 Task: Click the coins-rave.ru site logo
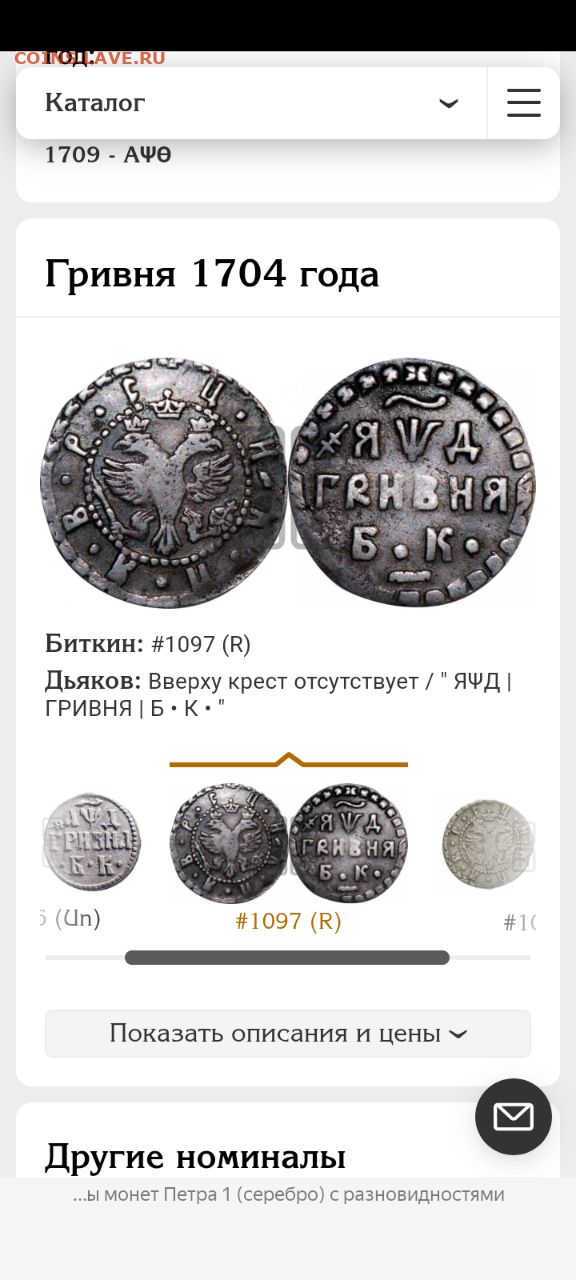[x=90, y=58]
